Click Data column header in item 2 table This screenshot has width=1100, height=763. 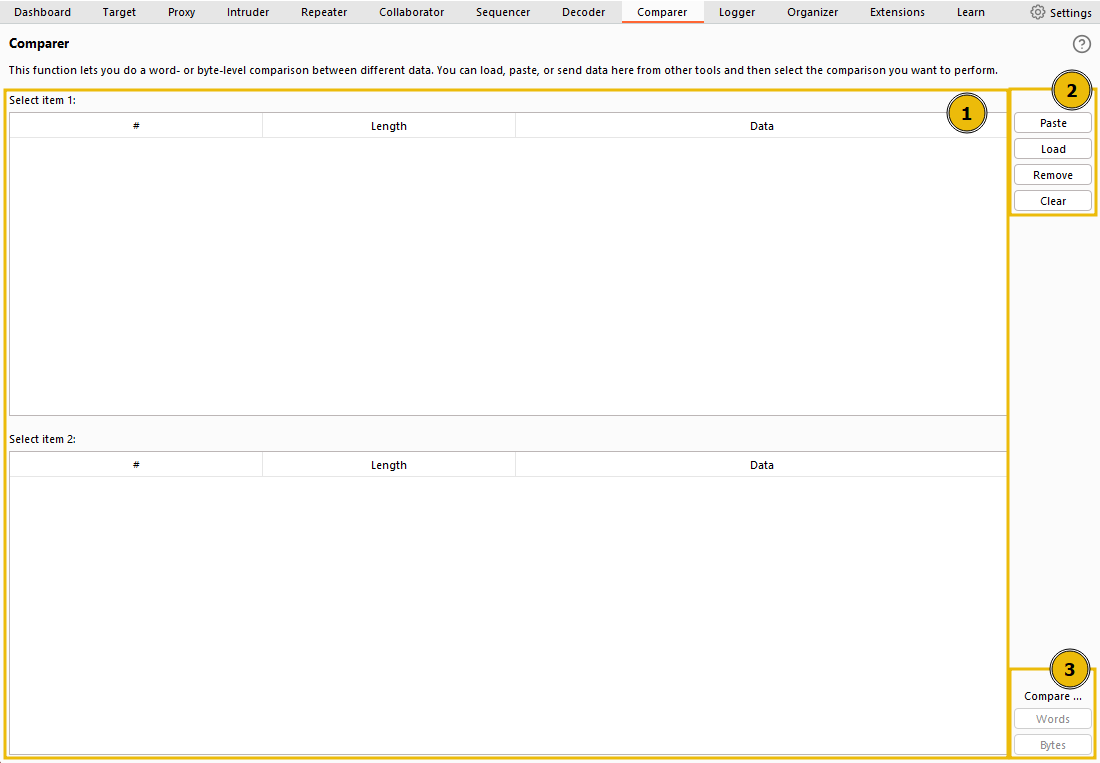[x=761, y=465]
